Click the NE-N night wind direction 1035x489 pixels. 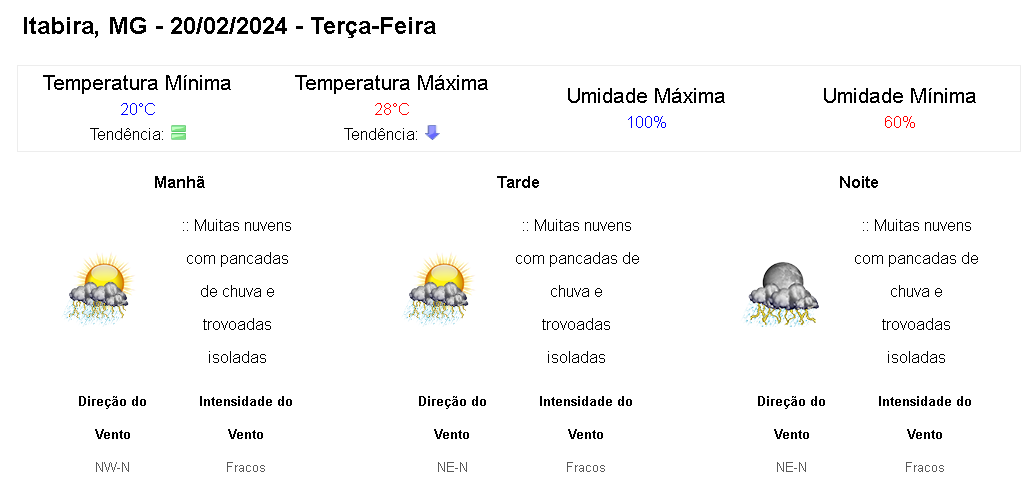click(x=791, y=468)
